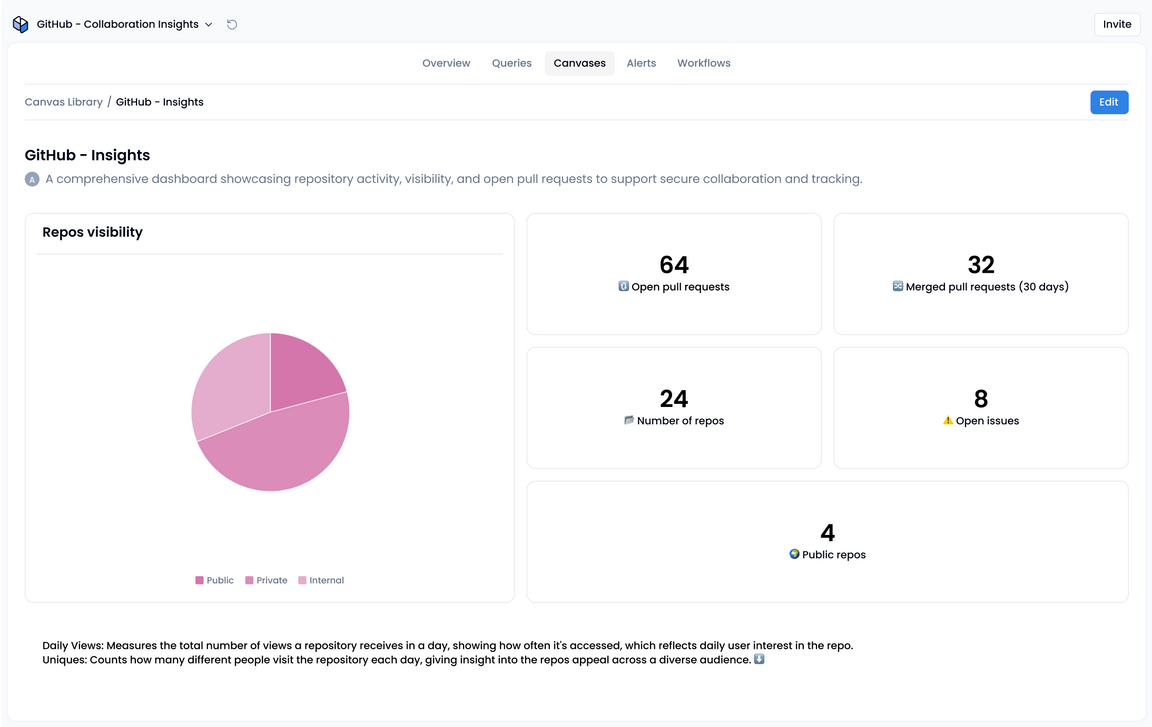This screenshot has height=727, width=1152.
Task: Click the value 4 in Public repos
Action: pos(827,532)
